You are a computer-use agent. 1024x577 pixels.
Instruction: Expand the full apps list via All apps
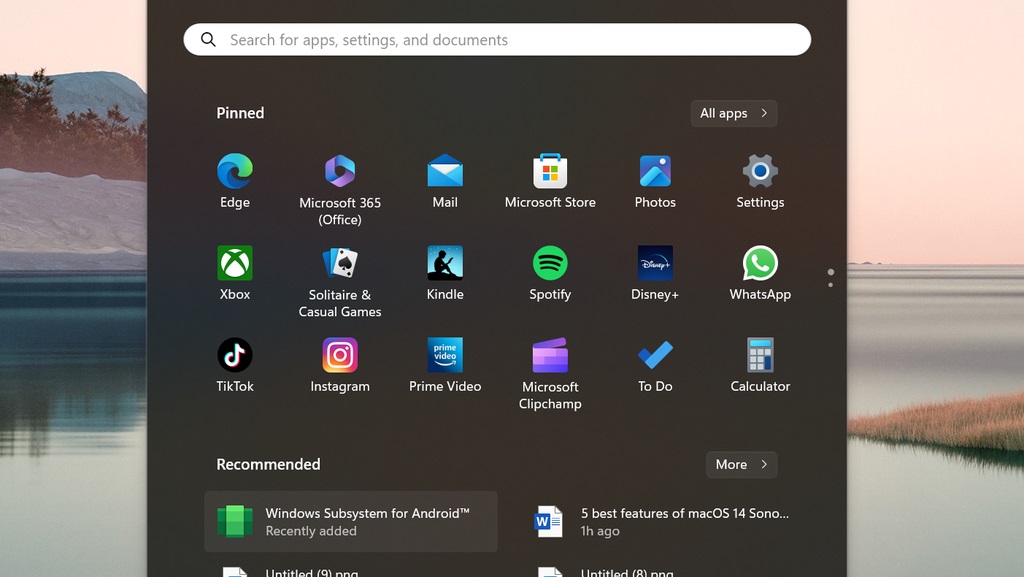tap(733, 113)
